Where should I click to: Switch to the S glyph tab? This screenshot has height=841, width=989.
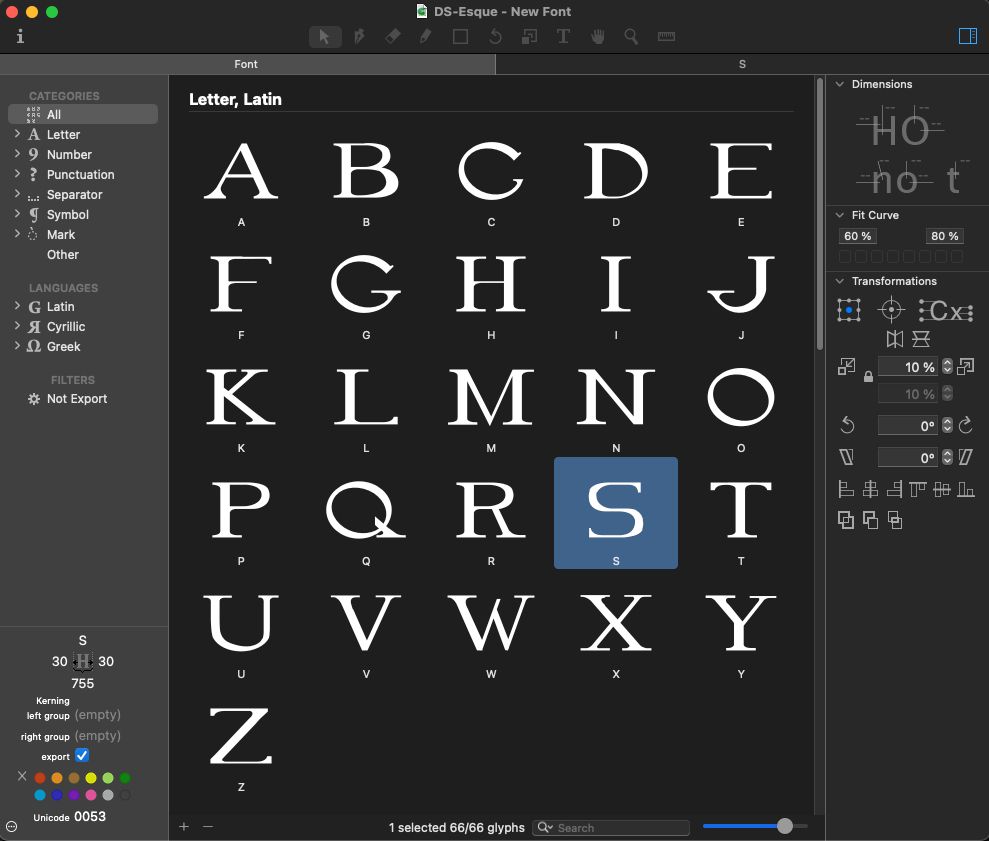742,64
